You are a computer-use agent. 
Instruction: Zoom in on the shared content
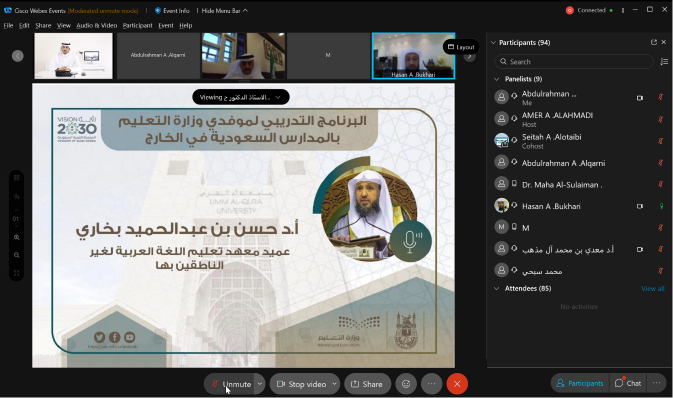[x=16, y=237]
